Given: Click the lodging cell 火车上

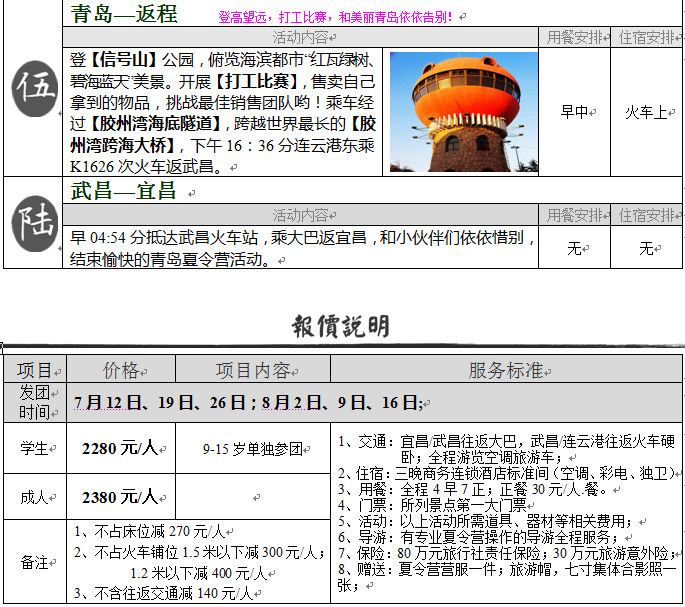Looking at the screenshot, I should (x=646, y=112).
